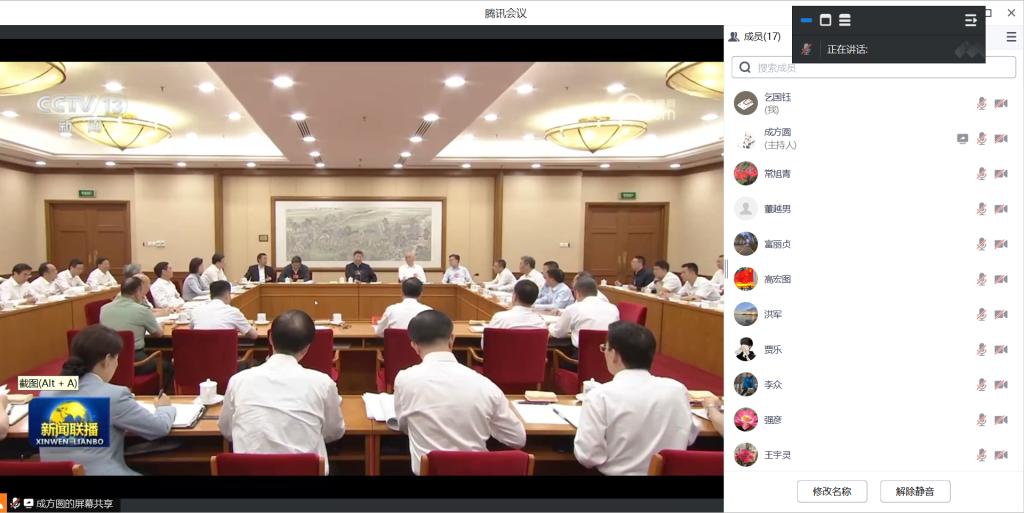Select the minimized strip view in floating toolbar
Image resolution: width=1024 pixels, height=513 pixels.
(x=806, y=20)
